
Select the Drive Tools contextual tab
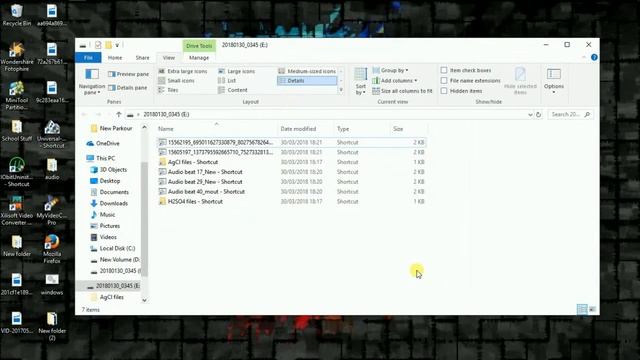click(199, 46)
